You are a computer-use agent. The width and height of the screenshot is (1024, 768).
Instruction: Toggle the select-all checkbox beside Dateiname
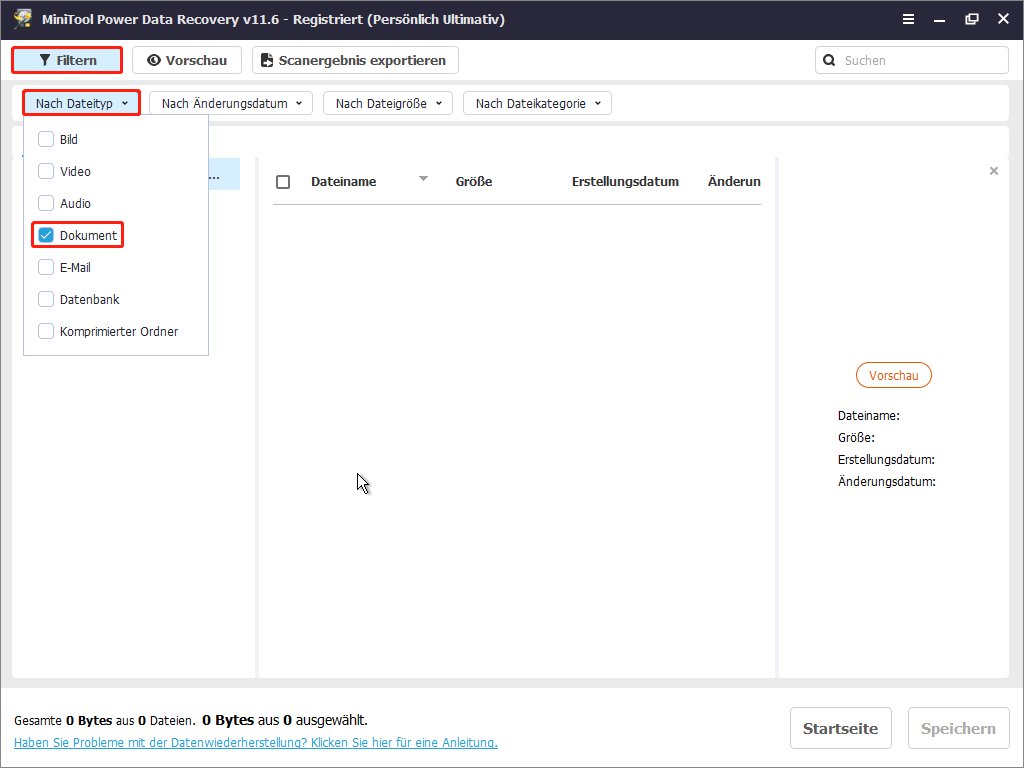[x=283, y=182]
